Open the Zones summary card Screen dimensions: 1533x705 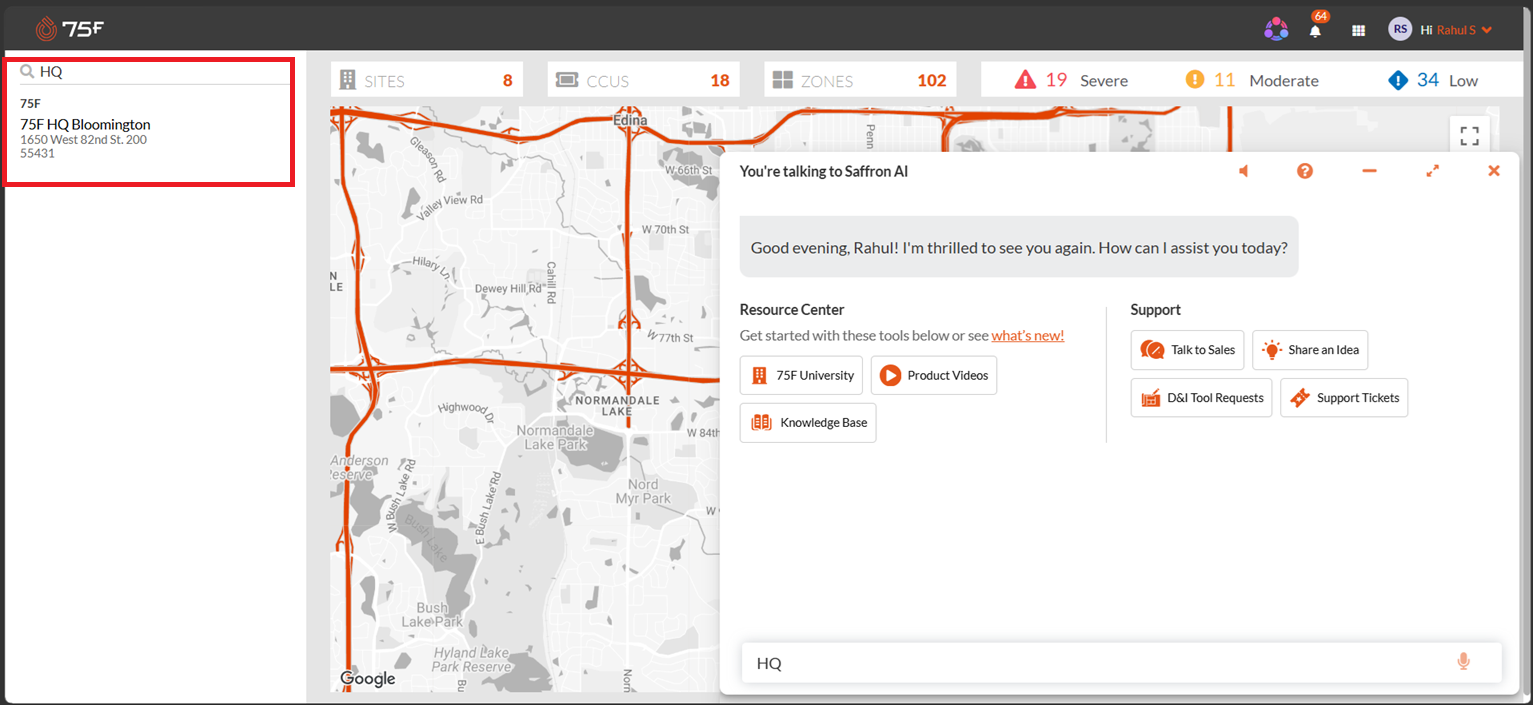coord(860,80)
